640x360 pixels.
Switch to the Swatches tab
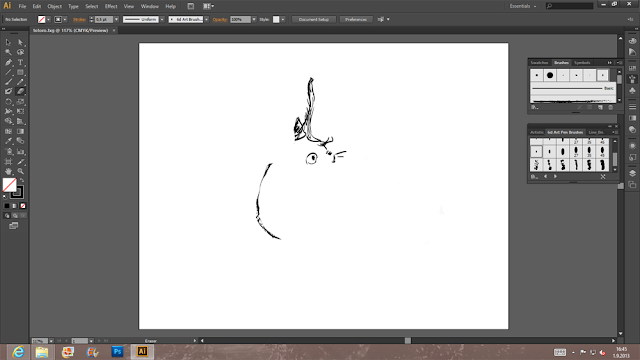(539, 63)
